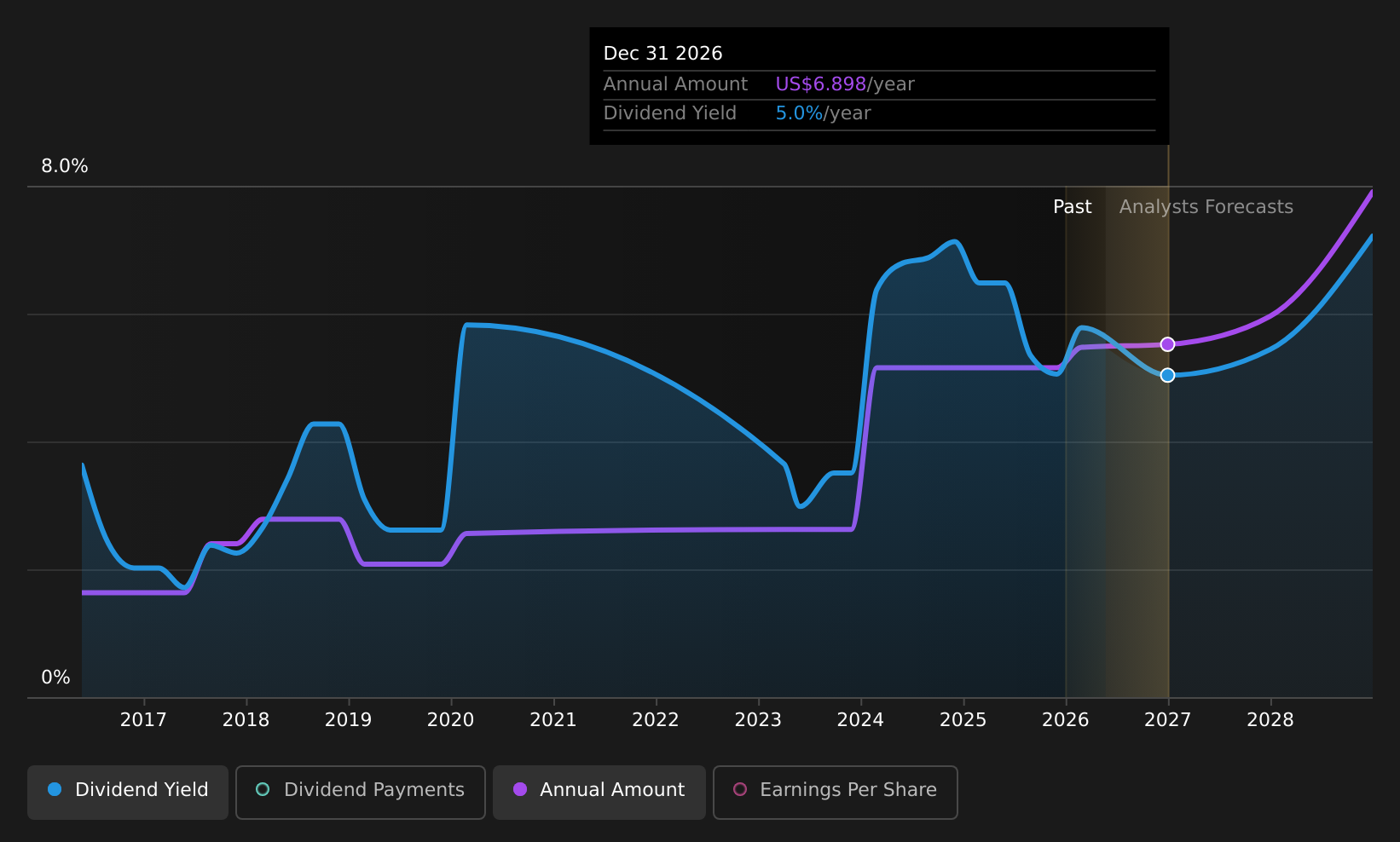The image size is (1400, 842).
Task: Click the 2027 x-axis label
Action: 1167,720
